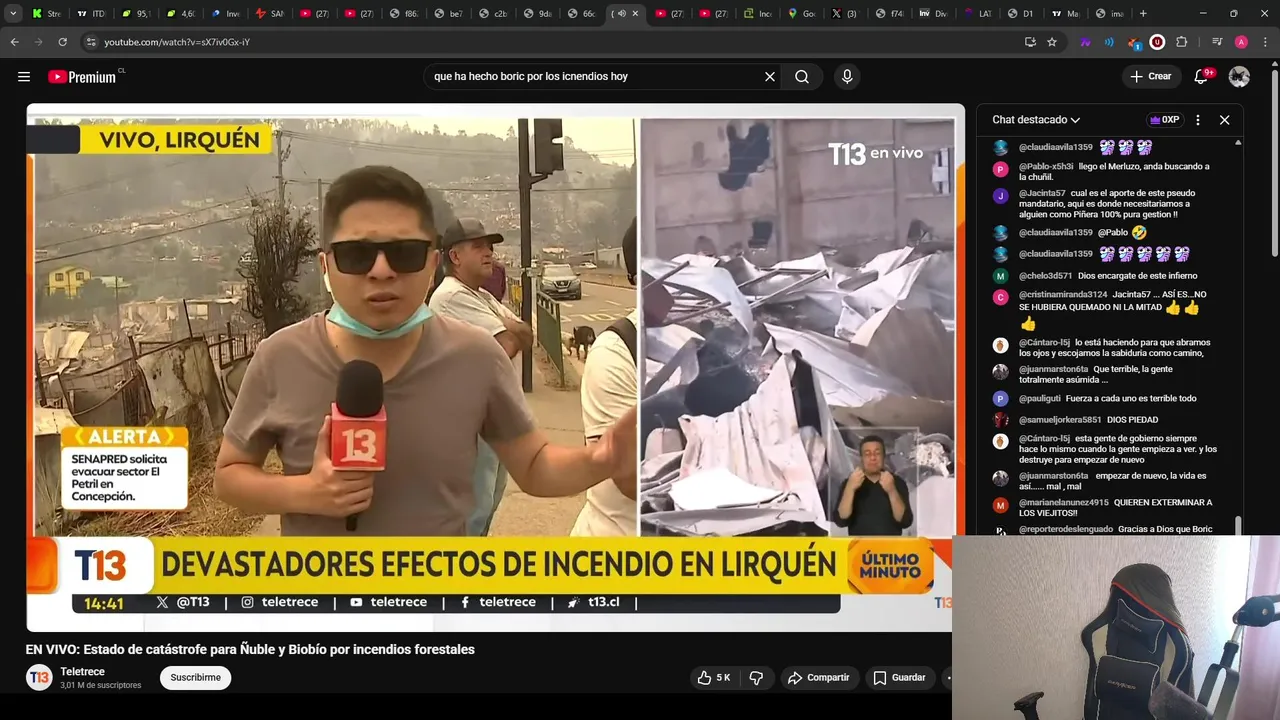Start voice search with microphone icon
The height and width of the screenshot is (720, 1280).
pos(847,77)
